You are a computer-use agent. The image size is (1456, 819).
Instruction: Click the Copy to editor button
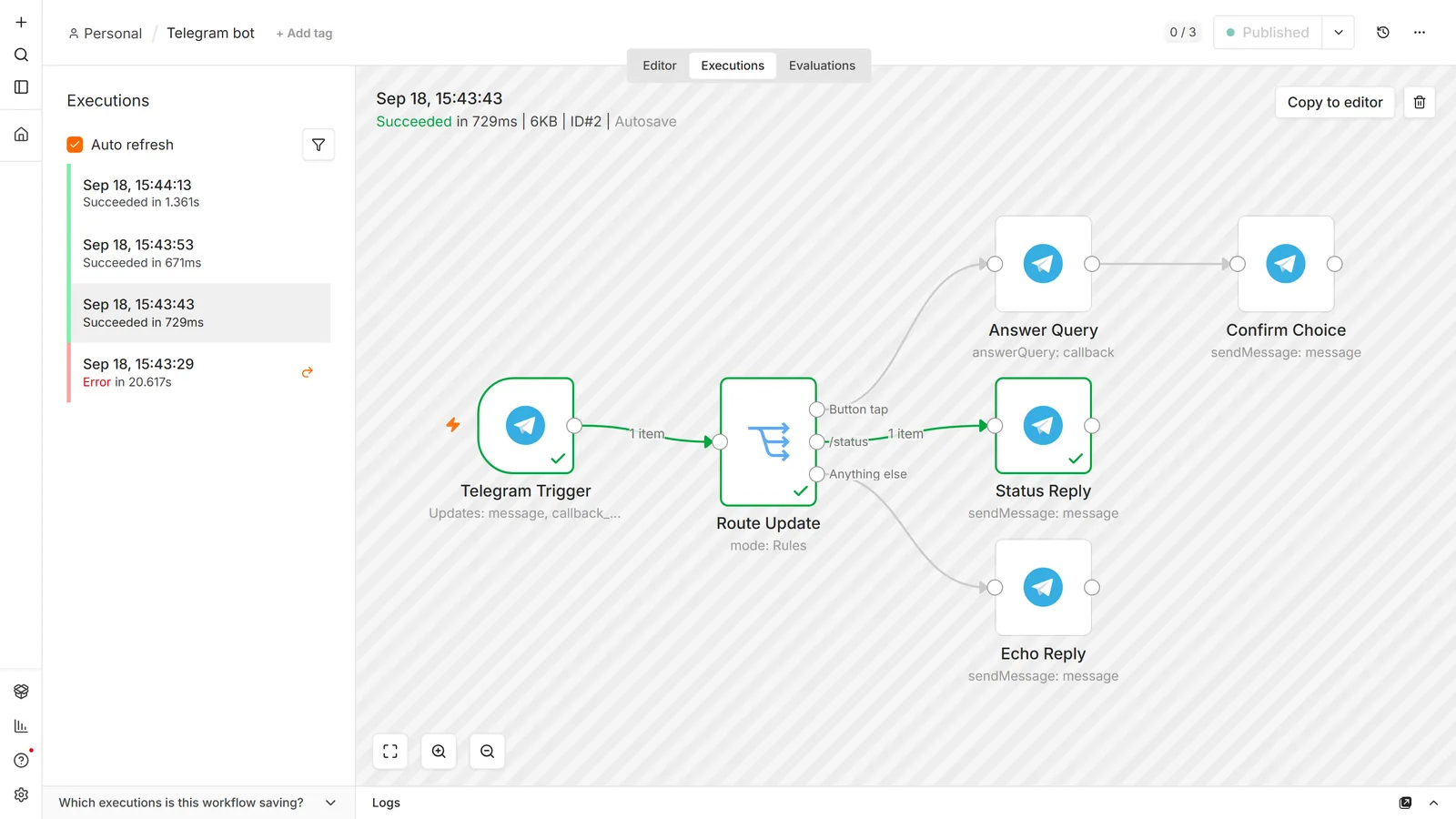1335,102
